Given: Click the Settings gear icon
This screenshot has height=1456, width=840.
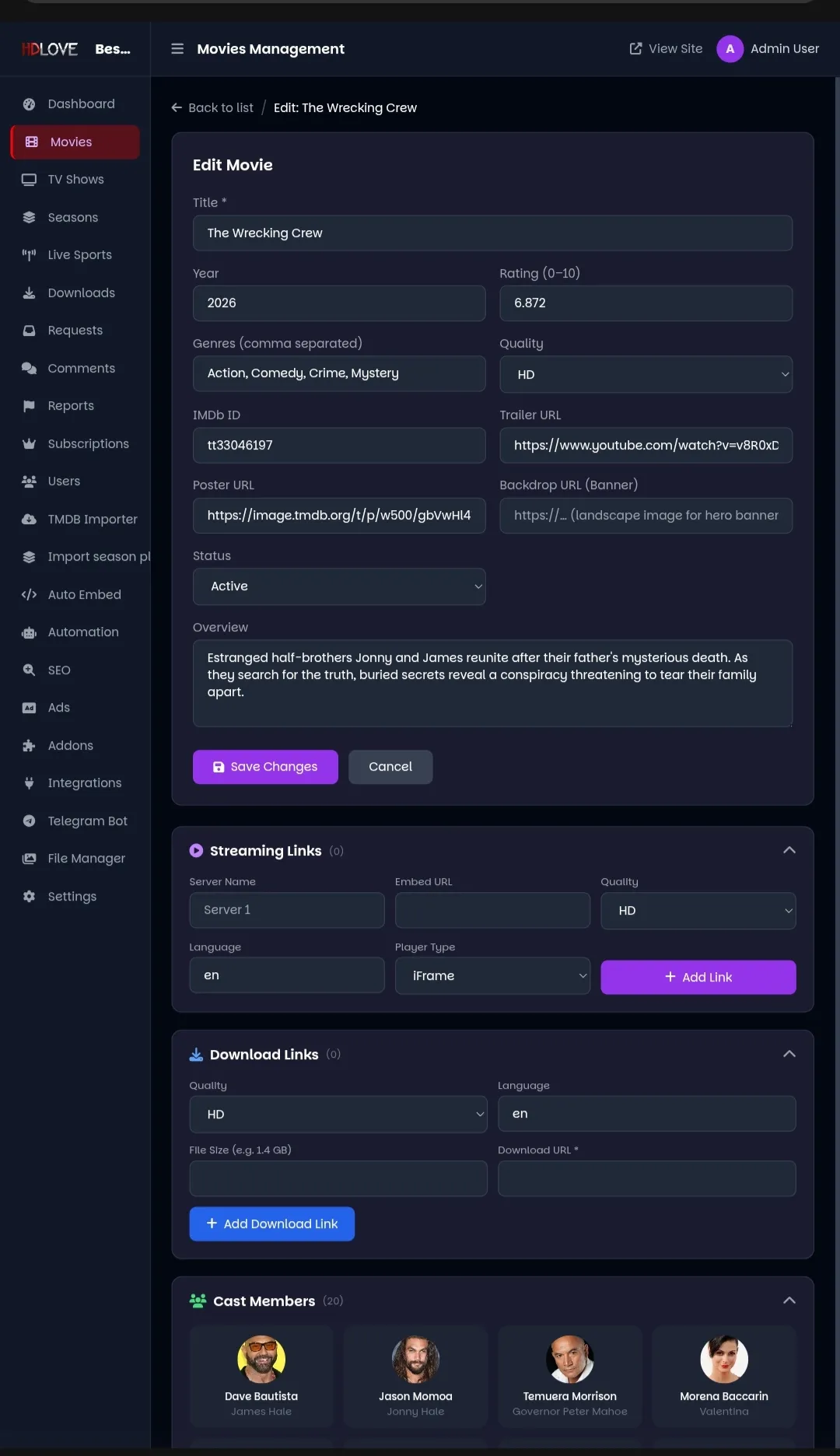Looking at the screenshot, I should coord(29,897).
